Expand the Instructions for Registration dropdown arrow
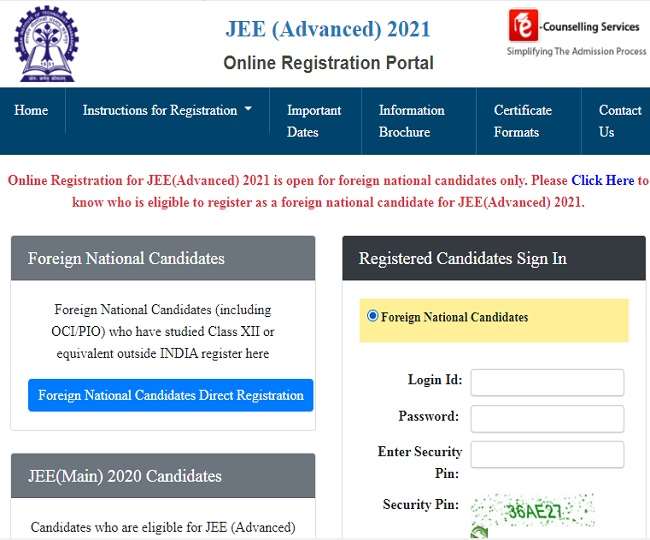This screenshot has width=650, height=540. pyautogui.click(x=248, y=109)
